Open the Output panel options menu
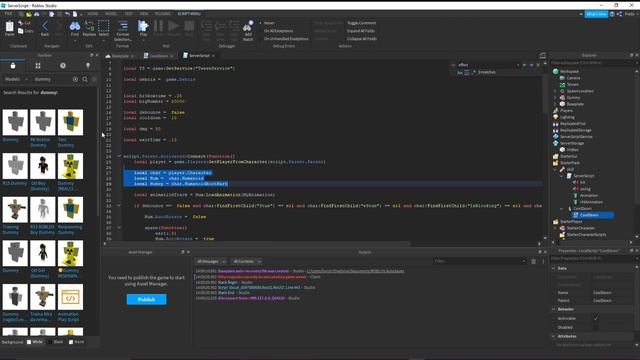The width and height of the screenshot is (640, 360). (x=543, y=261)
